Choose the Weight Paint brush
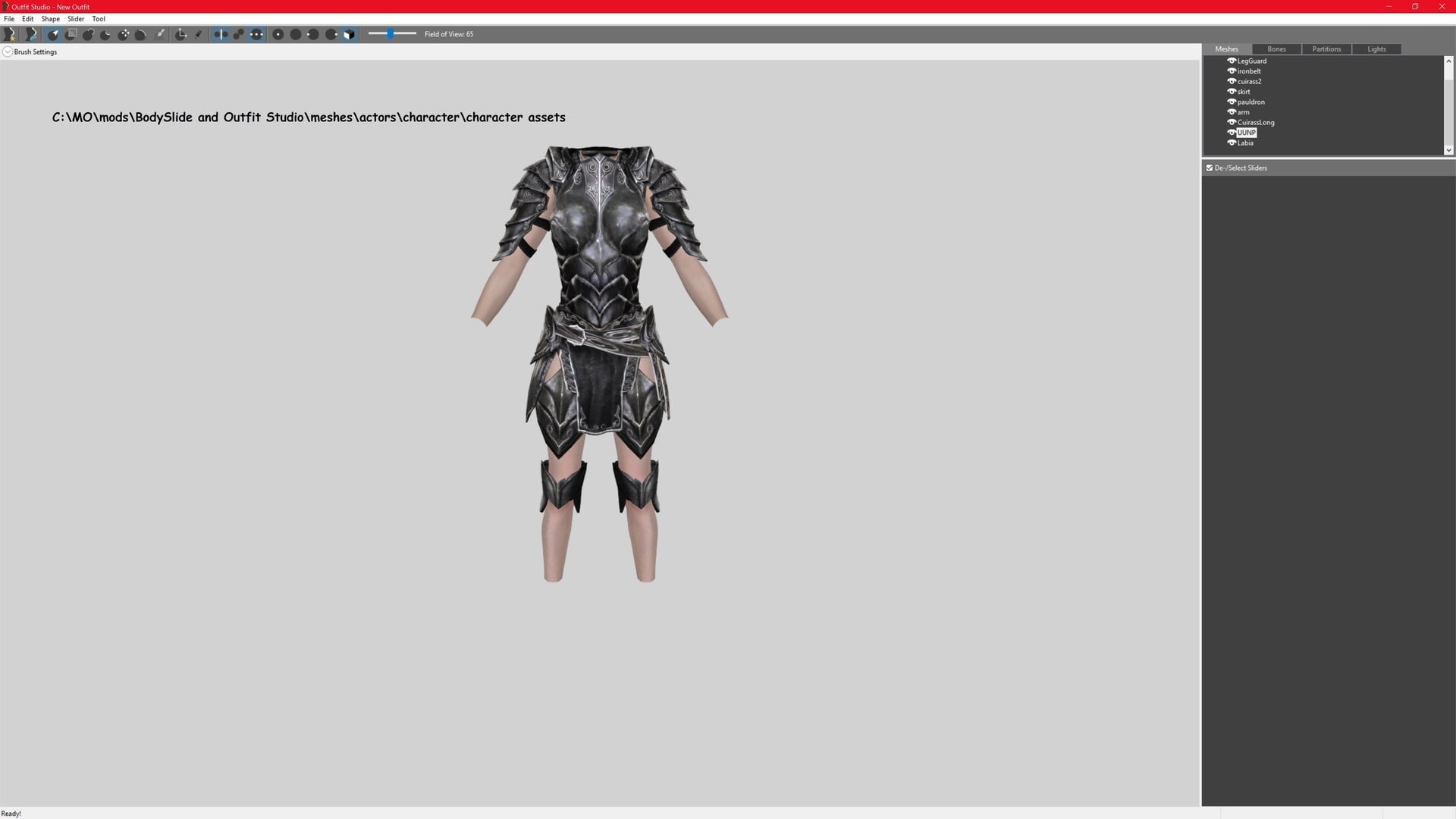Screen dimensions: 1456x819 click(x=159, y=34)
